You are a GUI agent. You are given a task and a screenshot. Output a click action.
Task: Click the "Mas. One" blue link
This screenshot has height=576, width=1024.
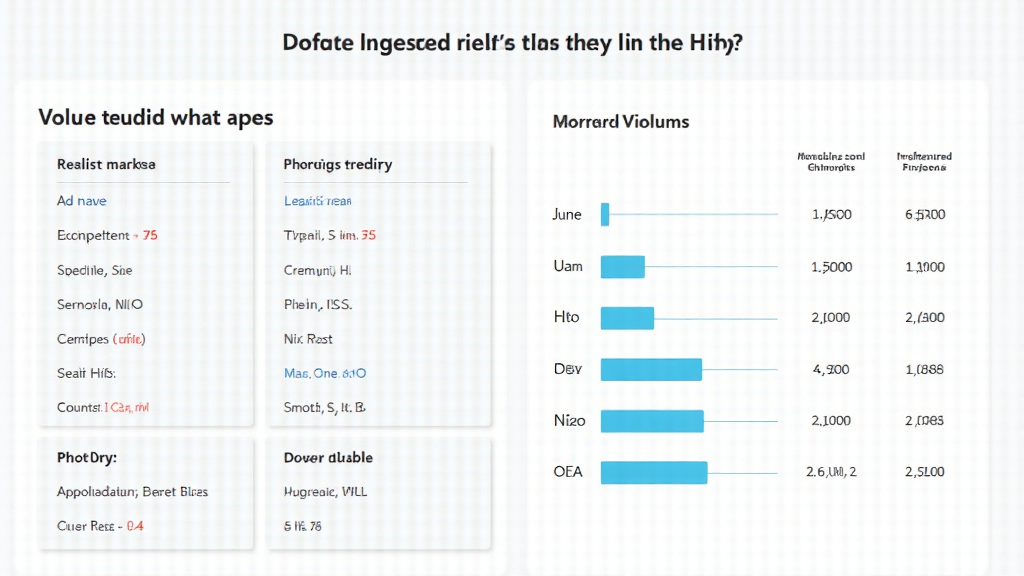pos(325,373)
